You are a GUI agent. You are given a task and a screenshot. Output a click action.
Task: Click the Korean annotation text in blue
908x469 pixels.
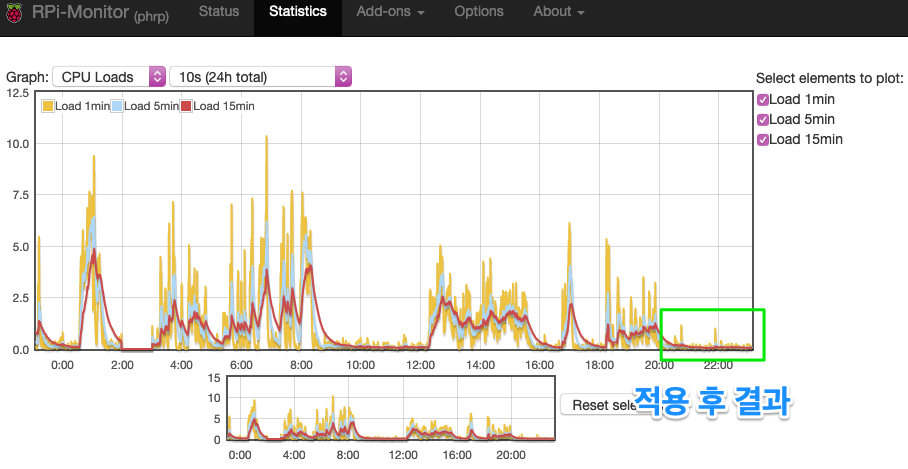[x=714, y=402]
